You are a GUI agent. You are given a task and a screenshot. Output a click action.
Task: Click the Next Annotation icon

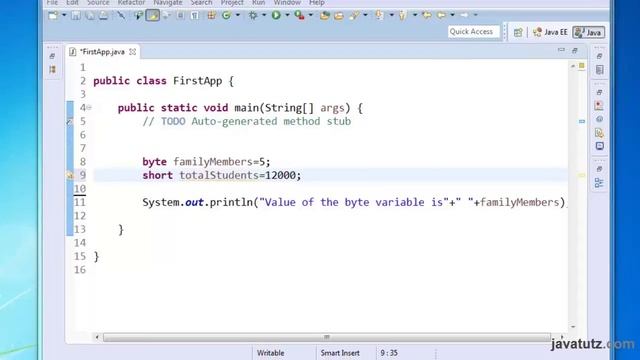(380, 16)
